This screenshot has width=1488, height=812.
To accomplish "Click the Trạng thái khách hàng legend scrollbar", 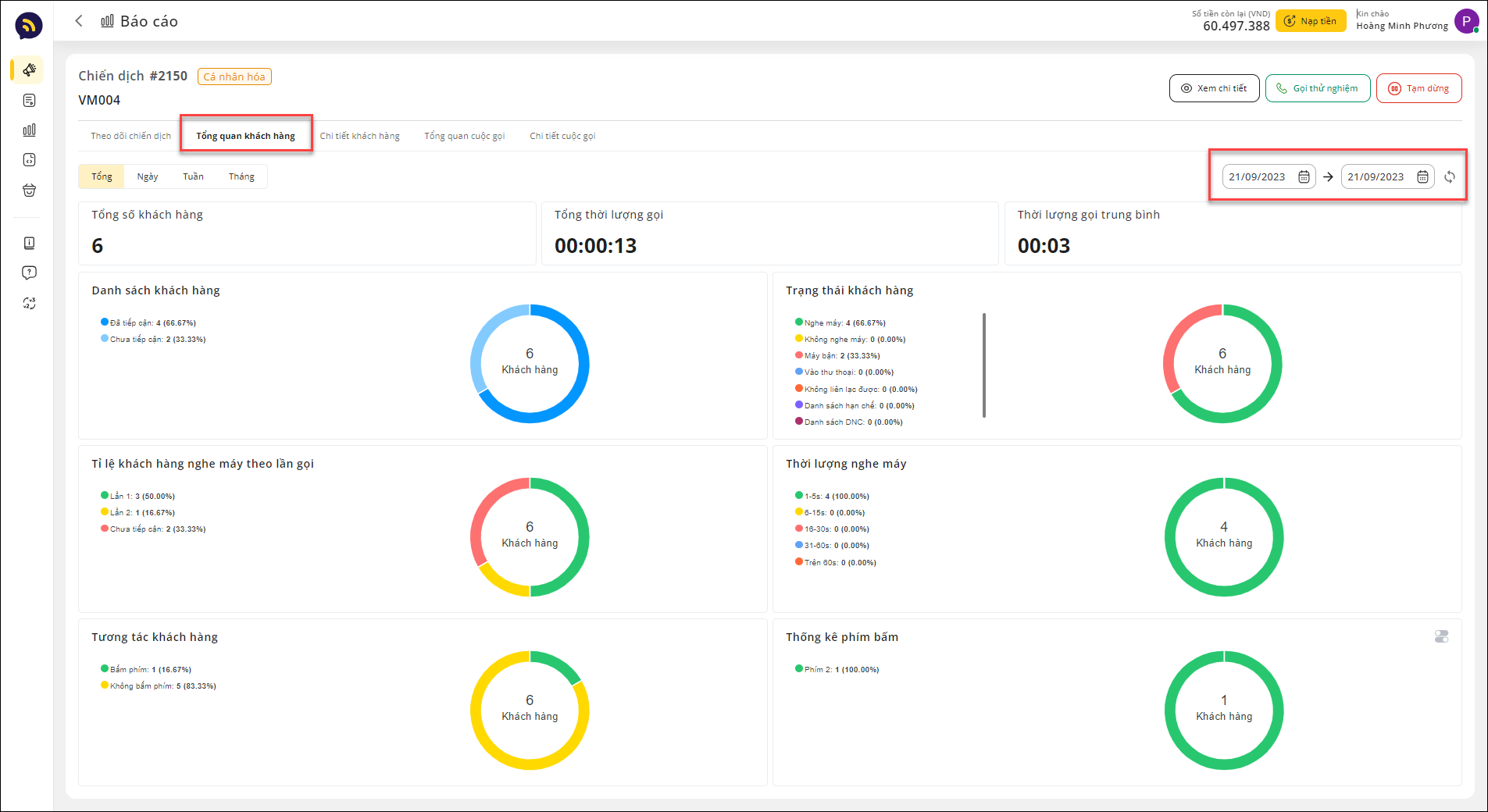I will click(983, 365).
